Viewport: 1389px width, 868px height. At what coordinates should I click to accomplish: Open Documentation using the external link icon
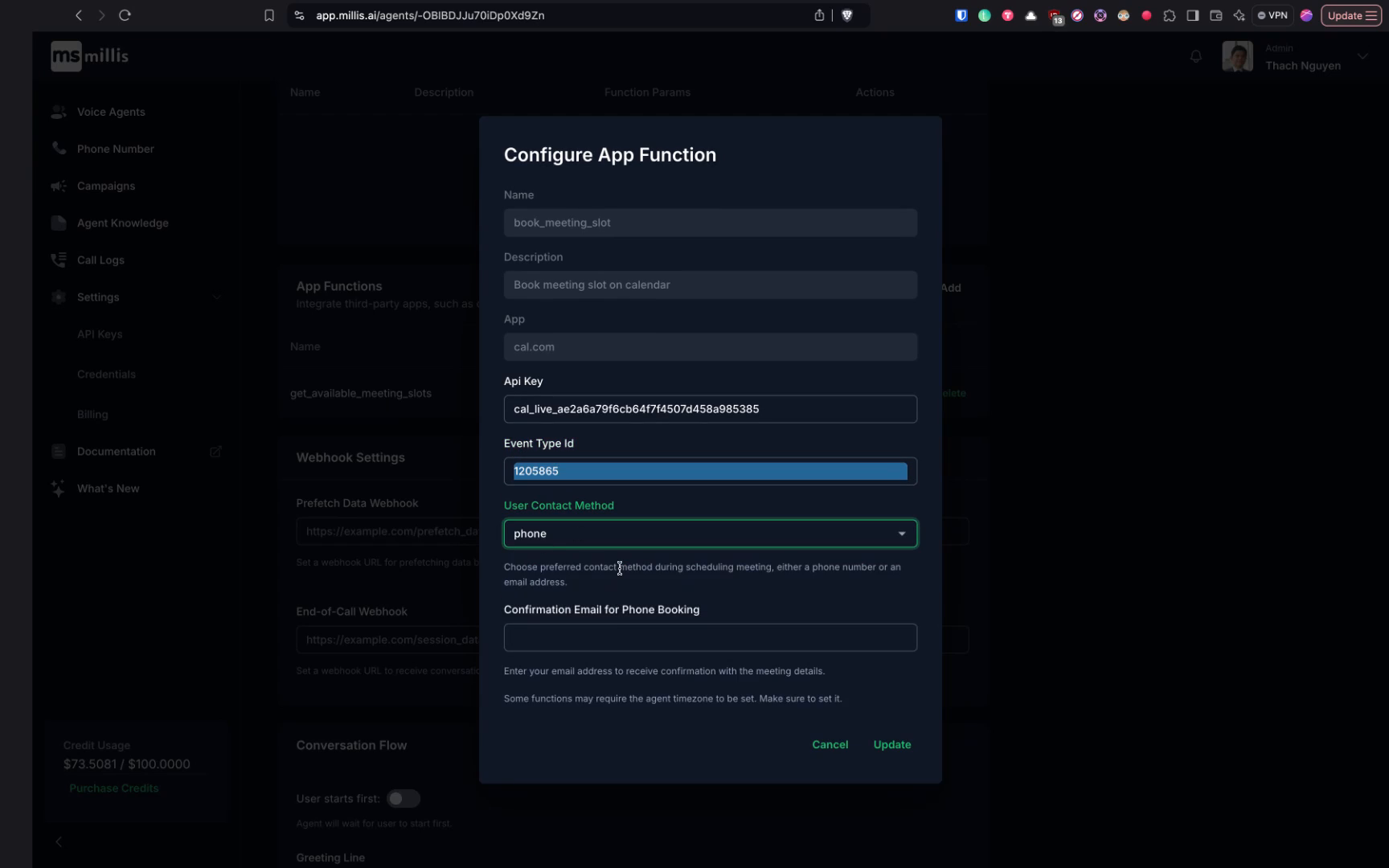(215, 451)
